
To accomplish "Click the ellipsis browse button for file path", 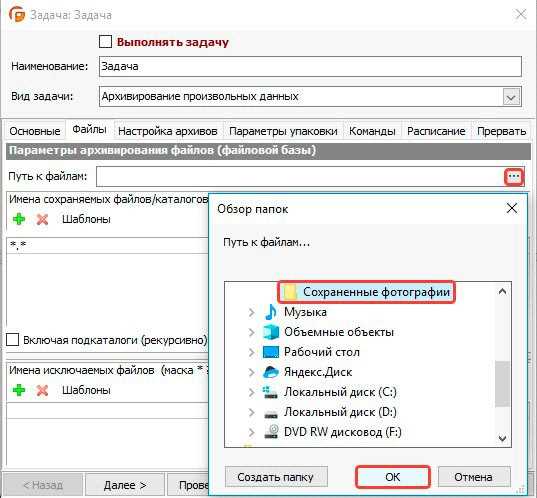I will (x=514, y=176).
